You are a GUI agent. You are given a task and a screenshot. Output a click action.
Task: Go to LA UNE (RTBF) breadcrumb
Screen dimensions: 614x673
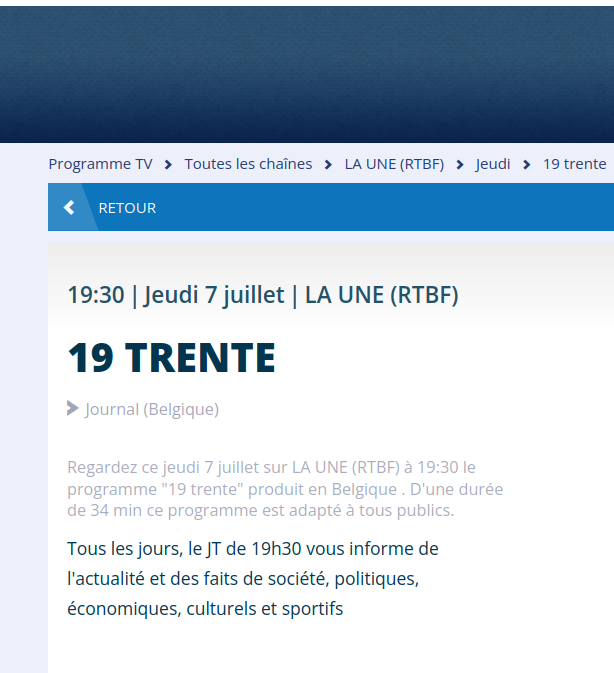(x=394, y=164)
